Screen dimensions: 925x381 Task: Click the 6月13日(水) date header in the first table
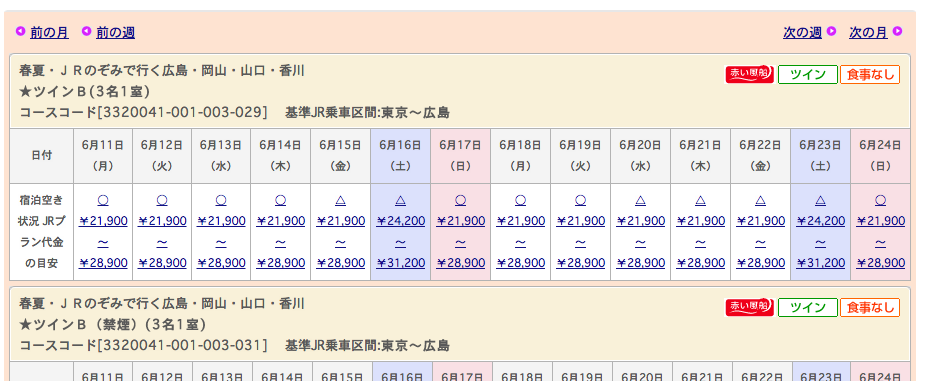(221, 156)
